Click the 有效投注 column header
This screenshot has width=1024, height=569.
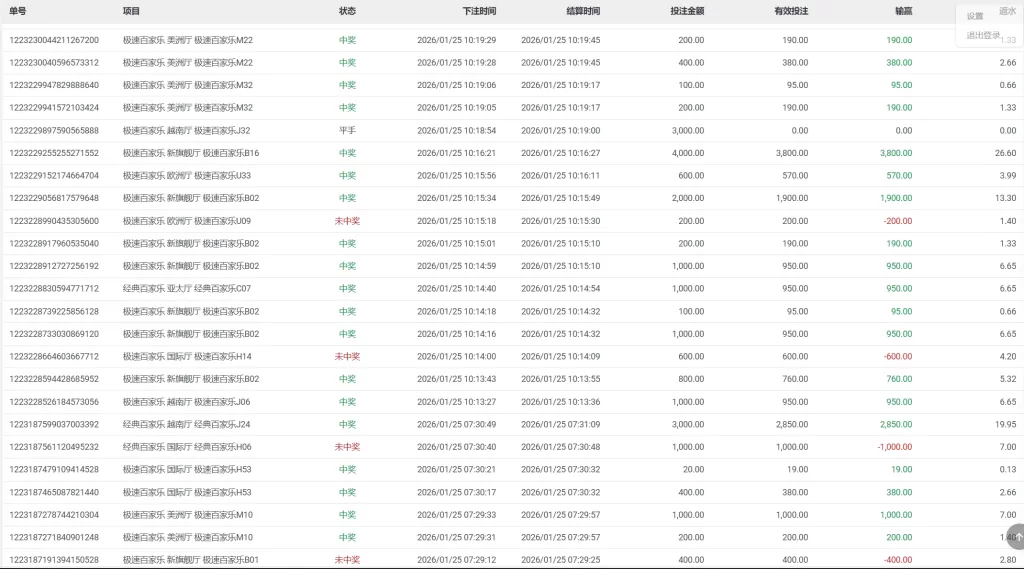[791, 11]
